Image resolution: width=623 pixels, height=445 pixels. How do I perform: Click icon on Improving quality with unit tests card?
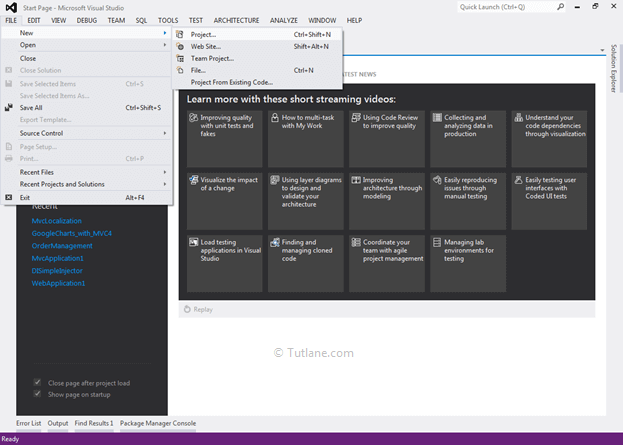pos(193,118)
